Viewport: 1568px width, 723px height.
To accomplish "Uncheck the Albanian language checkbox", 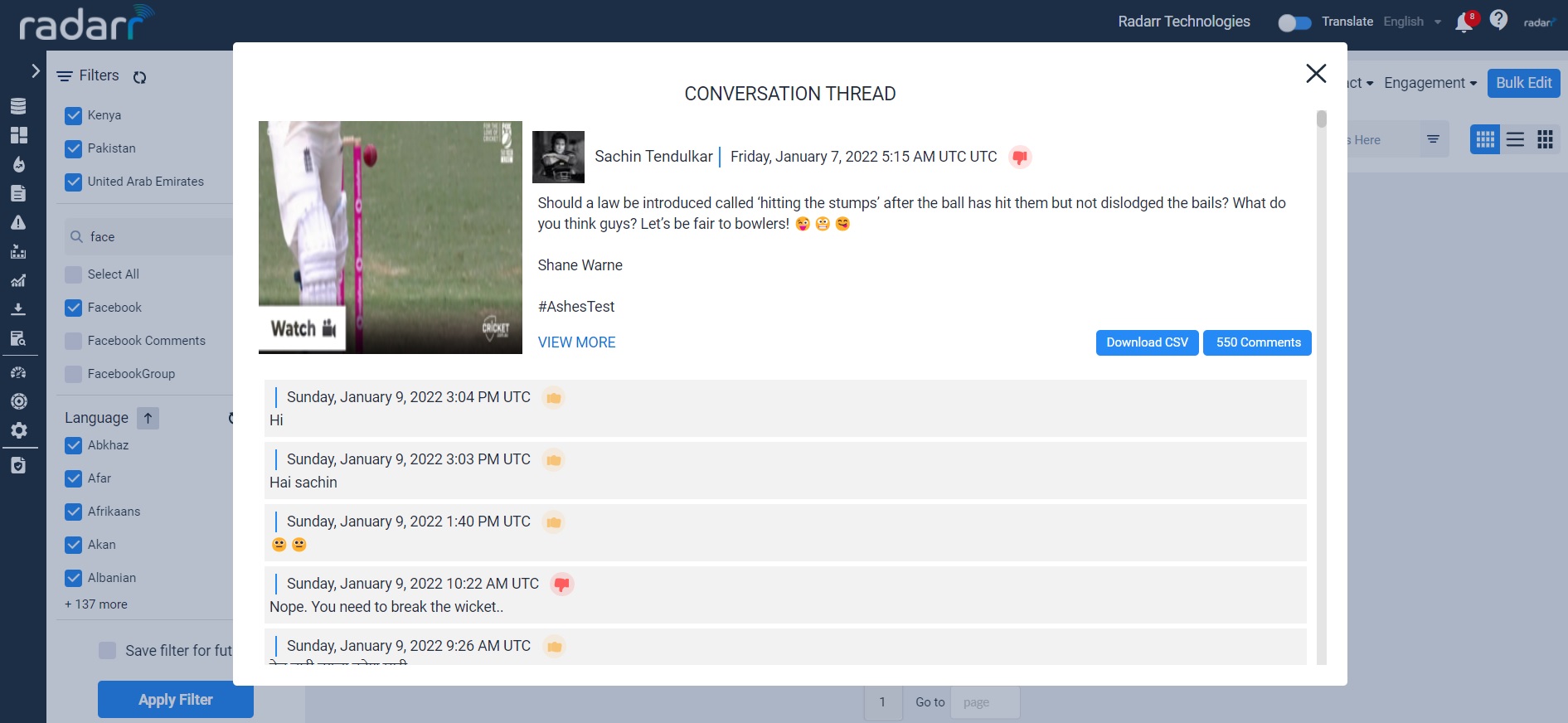I will [x=74, y=578].
